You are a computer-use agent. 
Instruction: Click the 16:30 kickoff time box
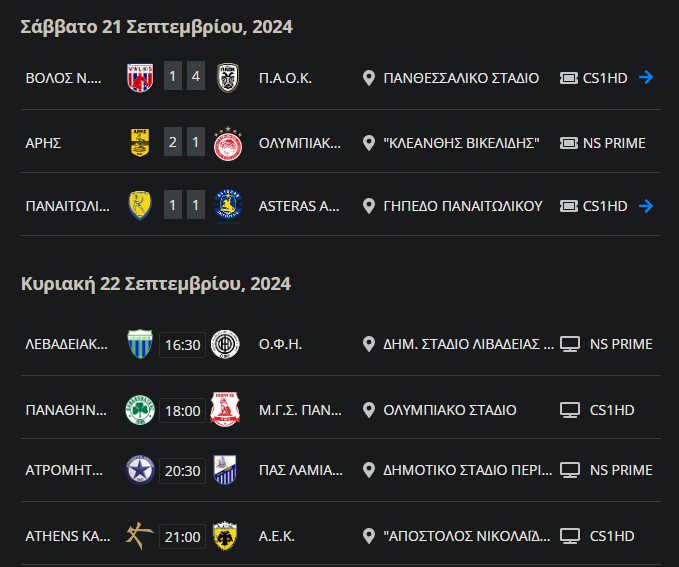pyautogui.click(x=182, y=345)
